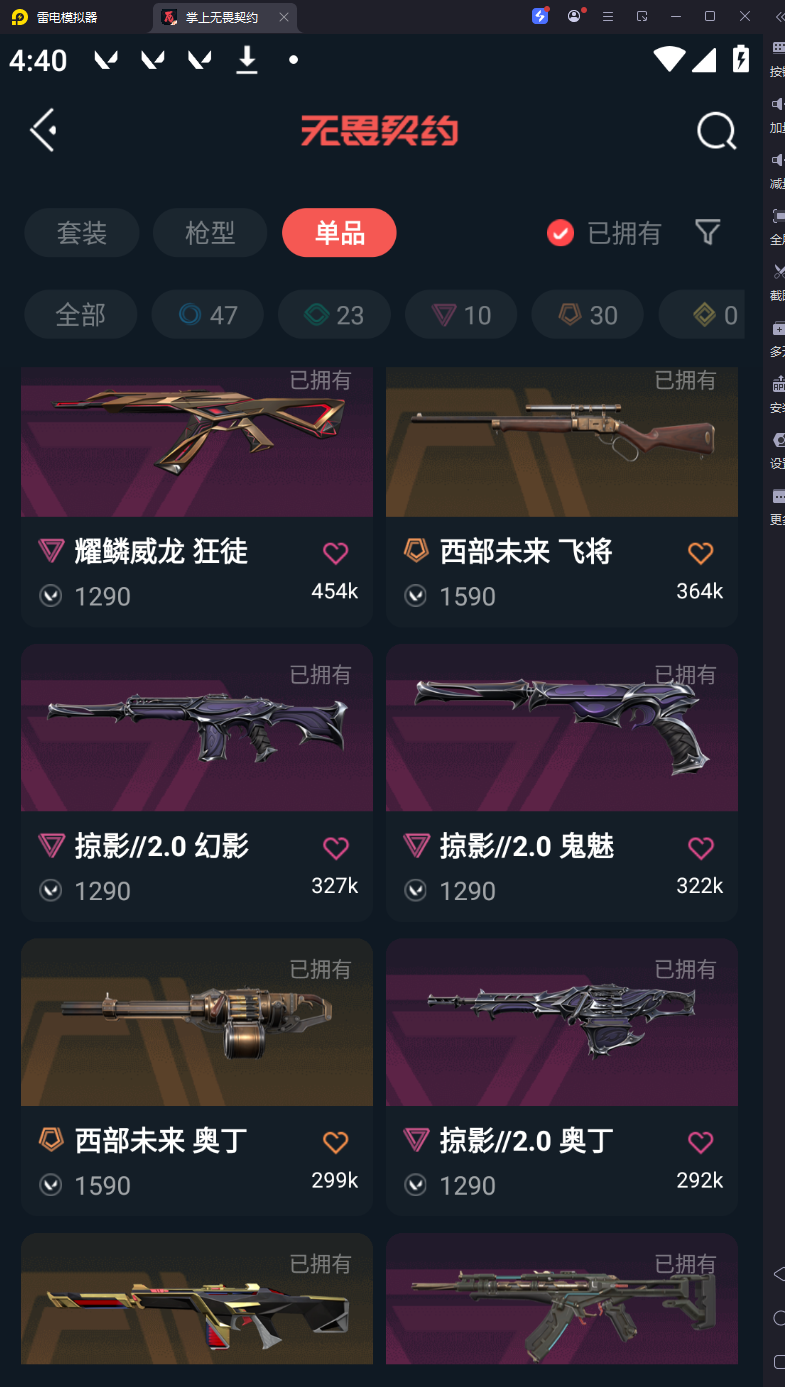
Task: Toggle the 已拥有 owned checkbox
Action: coord(560,233)
